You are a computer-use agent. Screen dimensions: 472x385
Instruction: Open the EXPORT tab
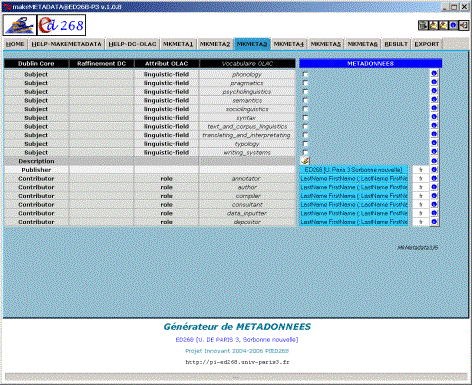[427, 44]
